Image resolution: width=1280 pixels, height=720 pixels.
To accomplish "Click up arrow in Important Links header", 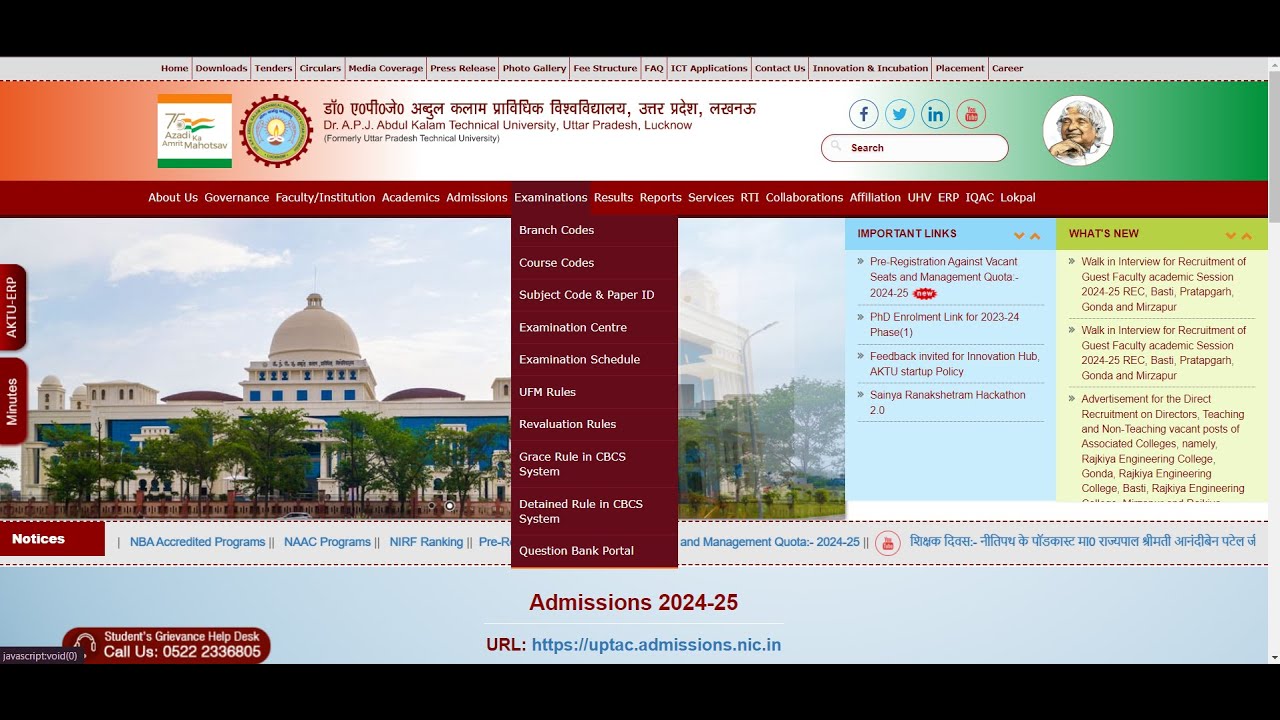I will [x=1035, y=236].
